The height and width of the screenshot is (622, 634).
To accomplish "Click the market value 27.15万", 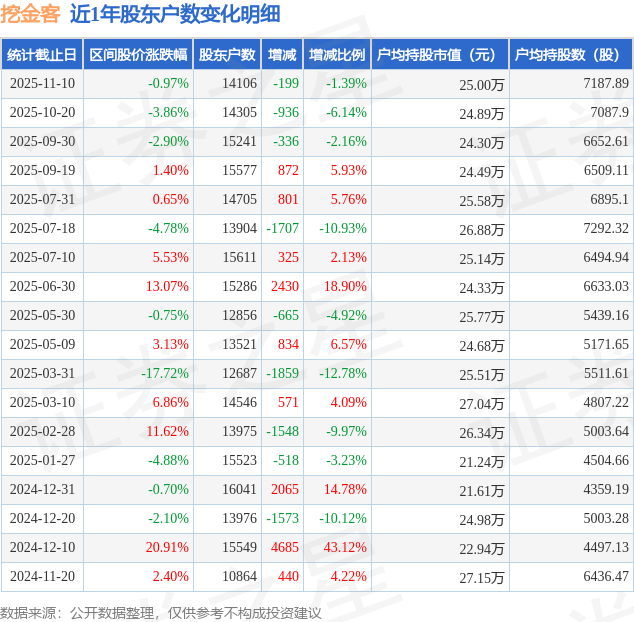I will click(x=482, y=578).
